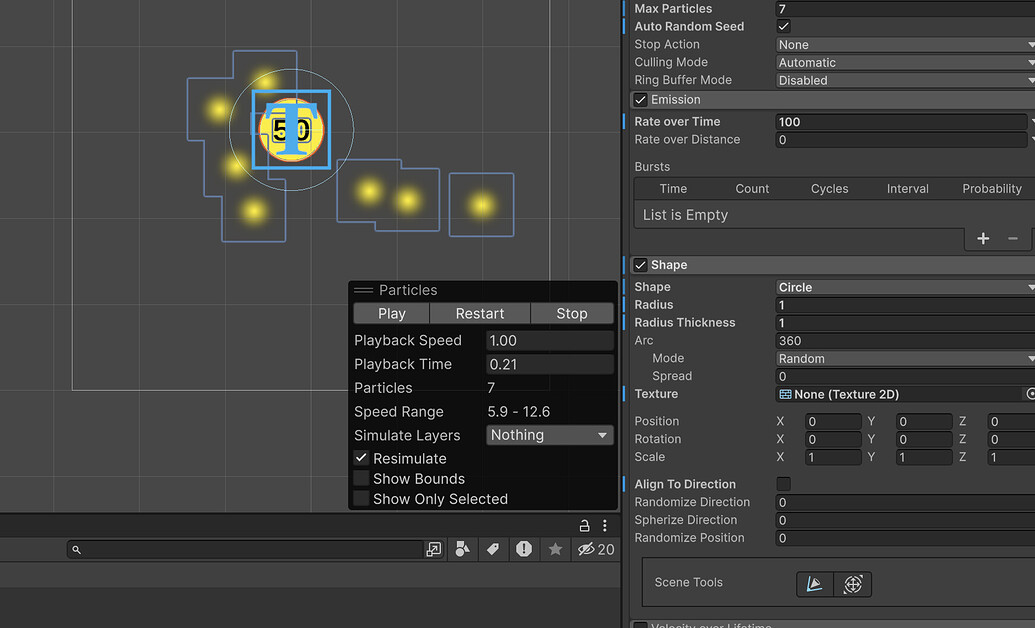Open the Simulate Layers dropdown showing Nothing
The width and height of the screenshot is (1035, 628).
pos(548,435)
